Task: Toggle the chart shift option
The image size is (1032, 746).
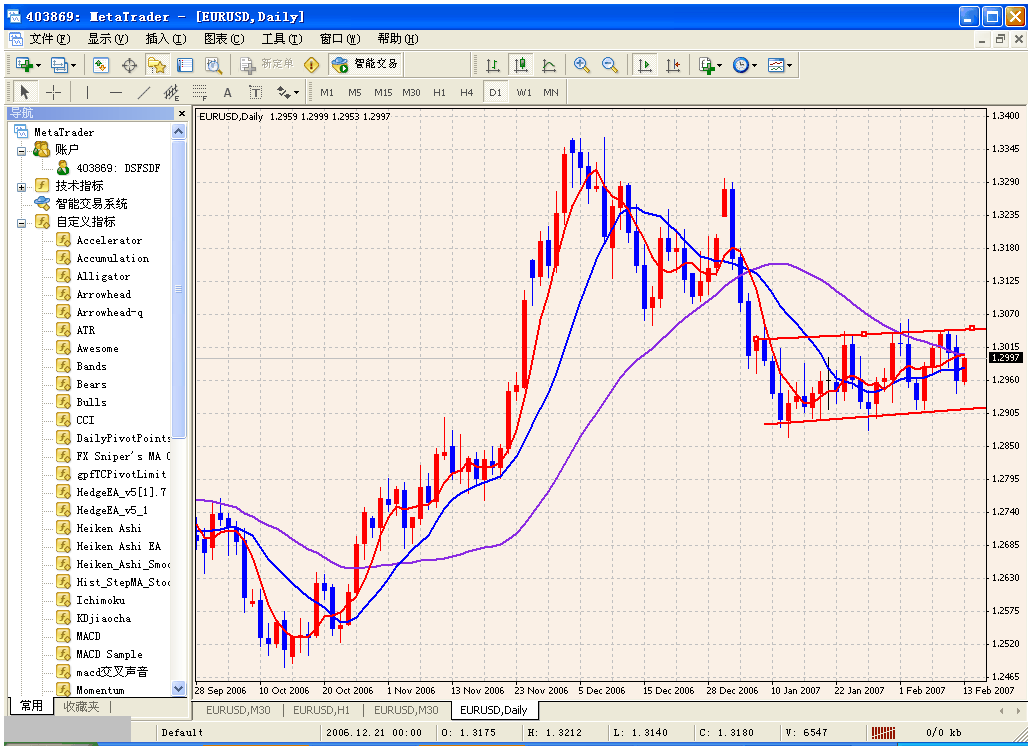Action: [673, 65]
